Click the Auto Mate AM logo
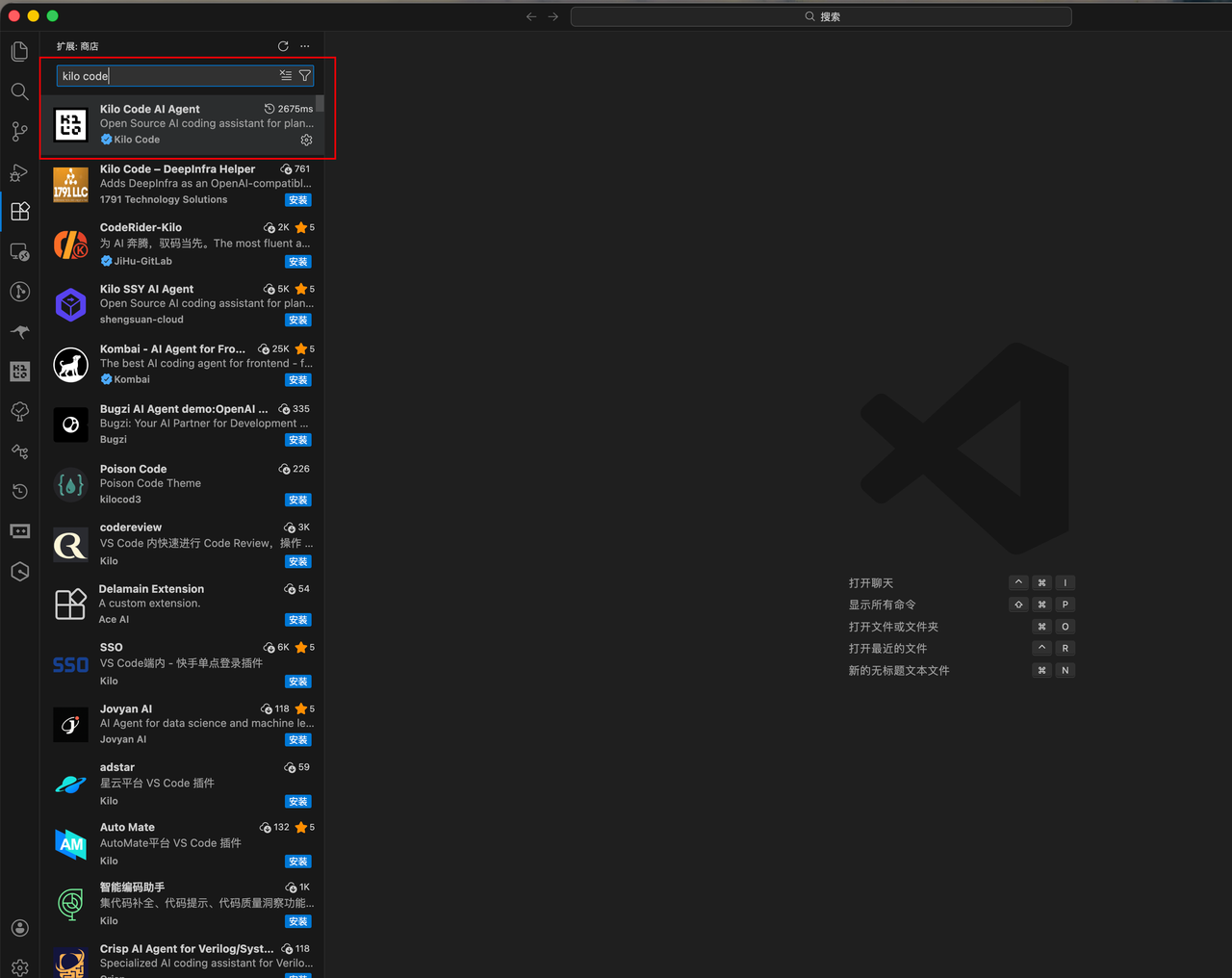The image size is (1232, 978). pyautogui.click(x=71, y=844)
